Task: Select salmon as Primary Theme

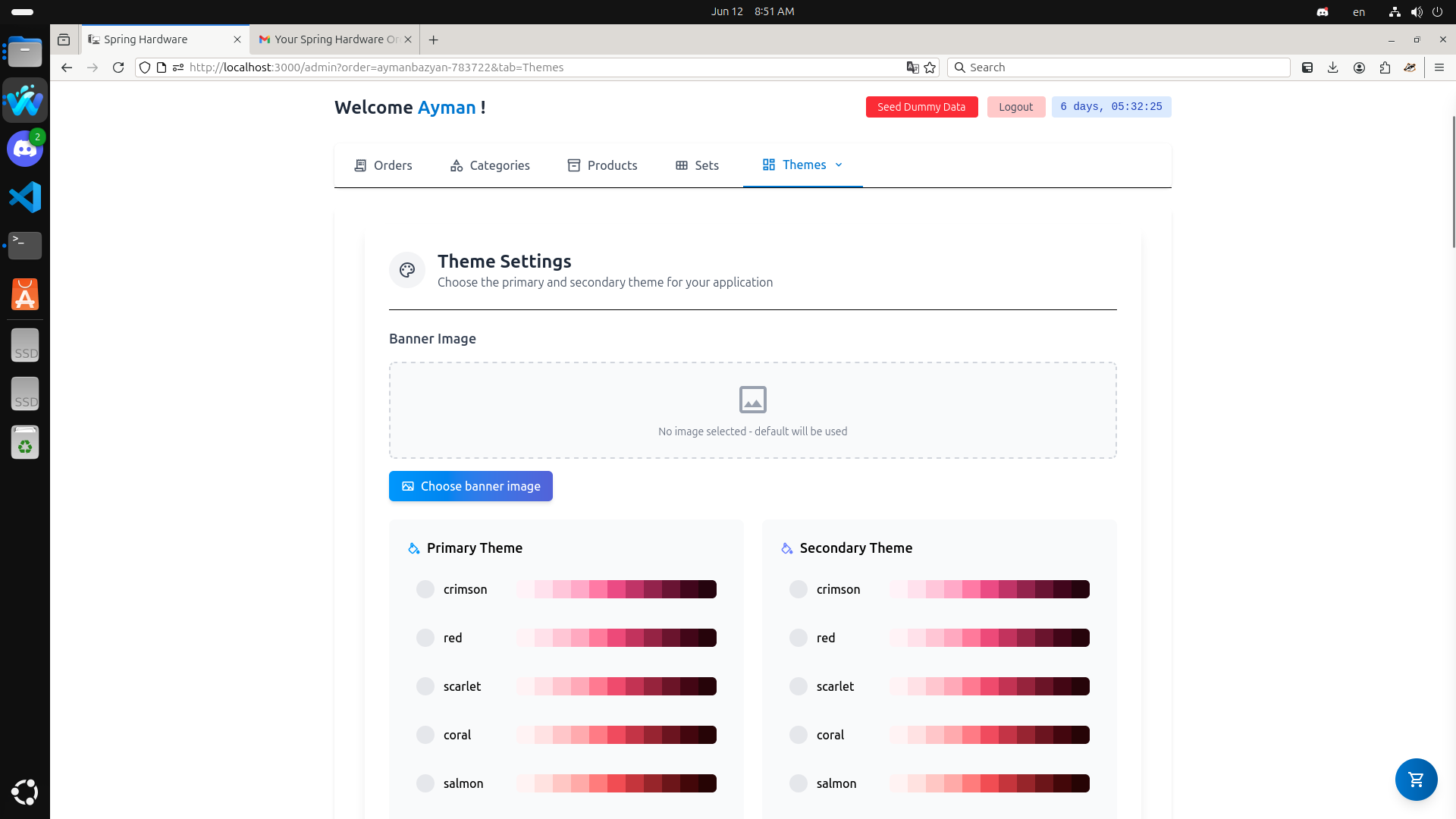Action: 425,783
